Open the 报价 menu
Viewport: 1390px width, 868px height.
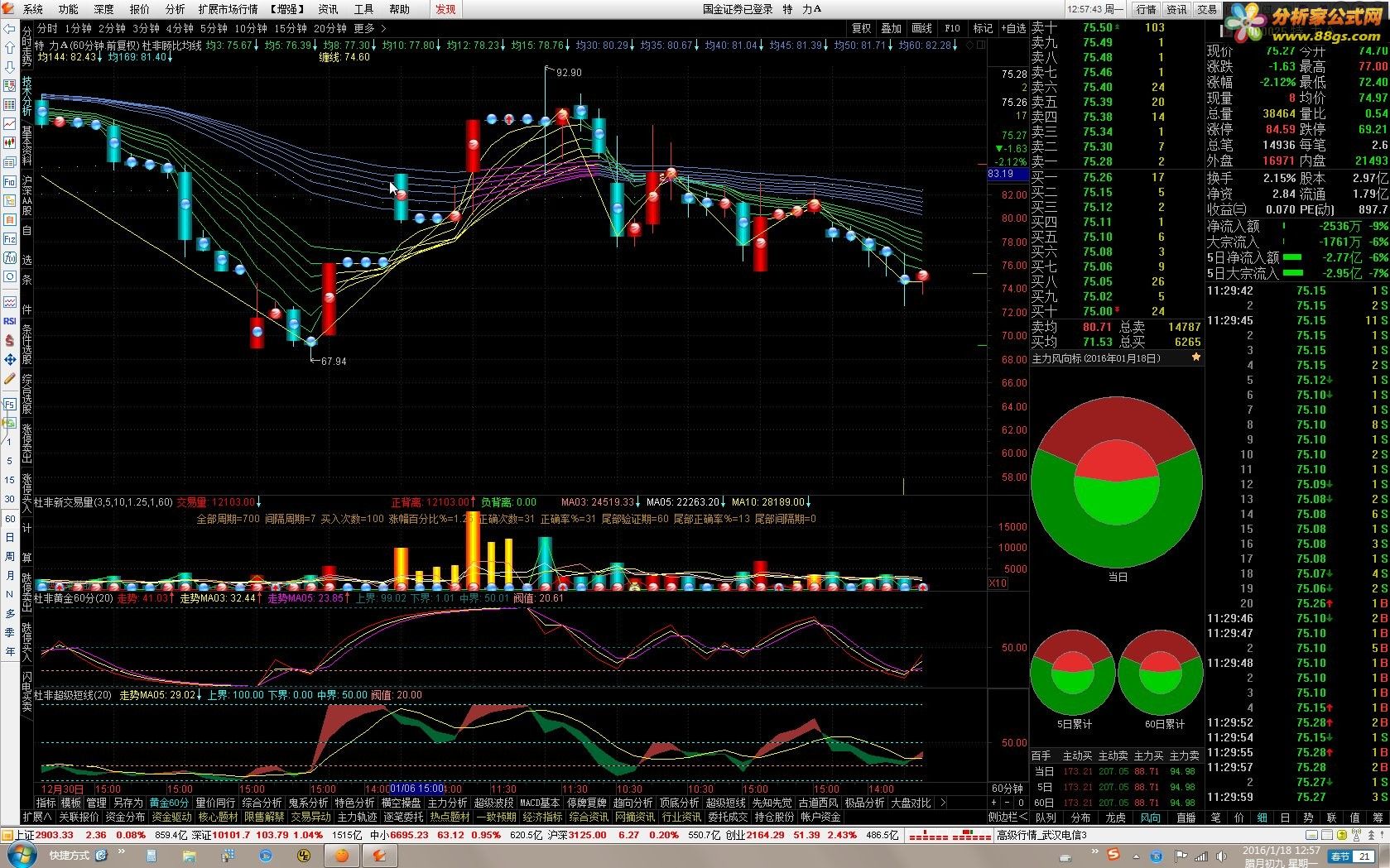pyautogui.click(x=140, y=9)
